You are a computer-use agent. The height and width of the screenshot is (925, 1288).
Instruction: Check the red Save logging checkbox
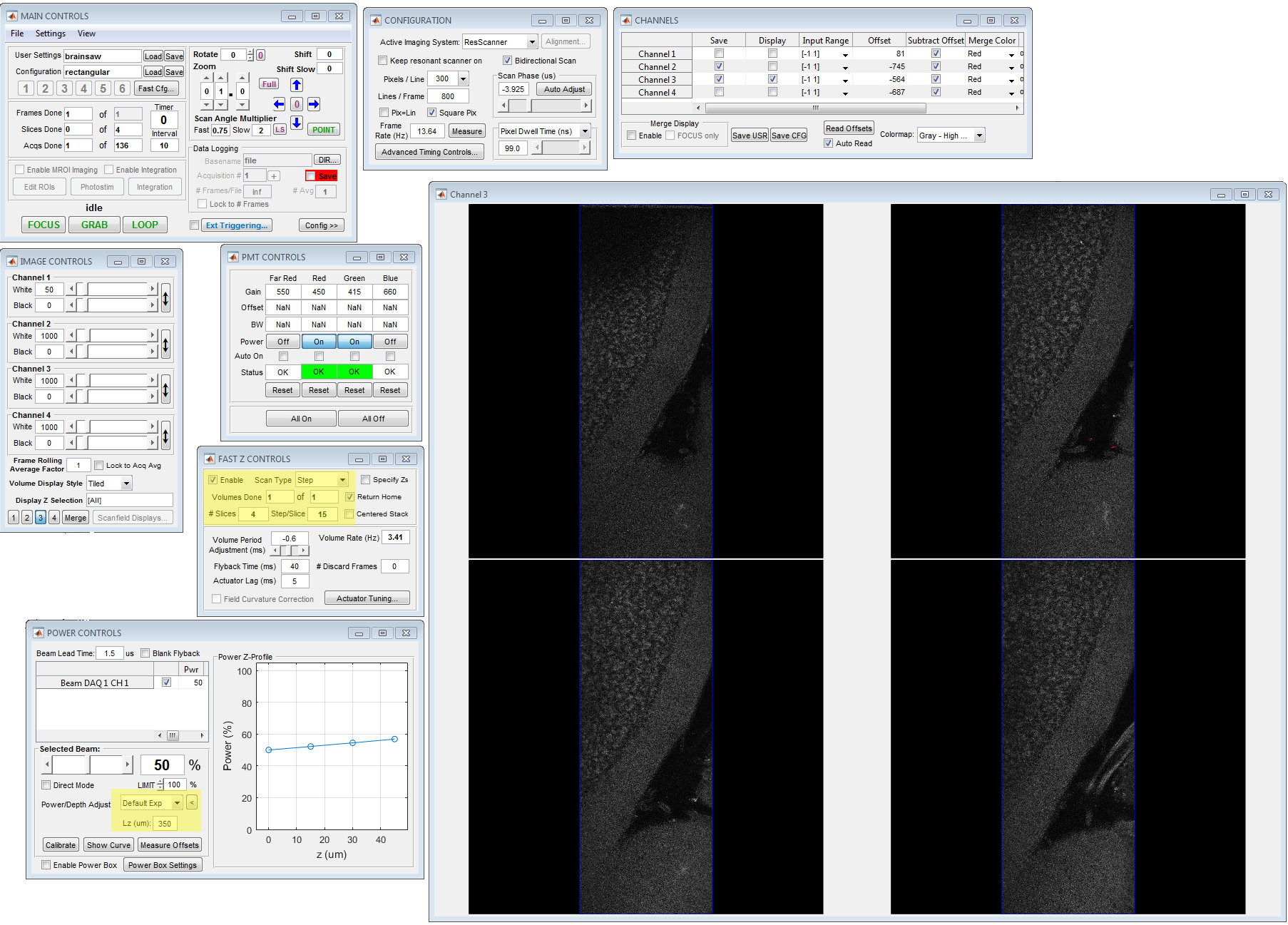point(310,176)
